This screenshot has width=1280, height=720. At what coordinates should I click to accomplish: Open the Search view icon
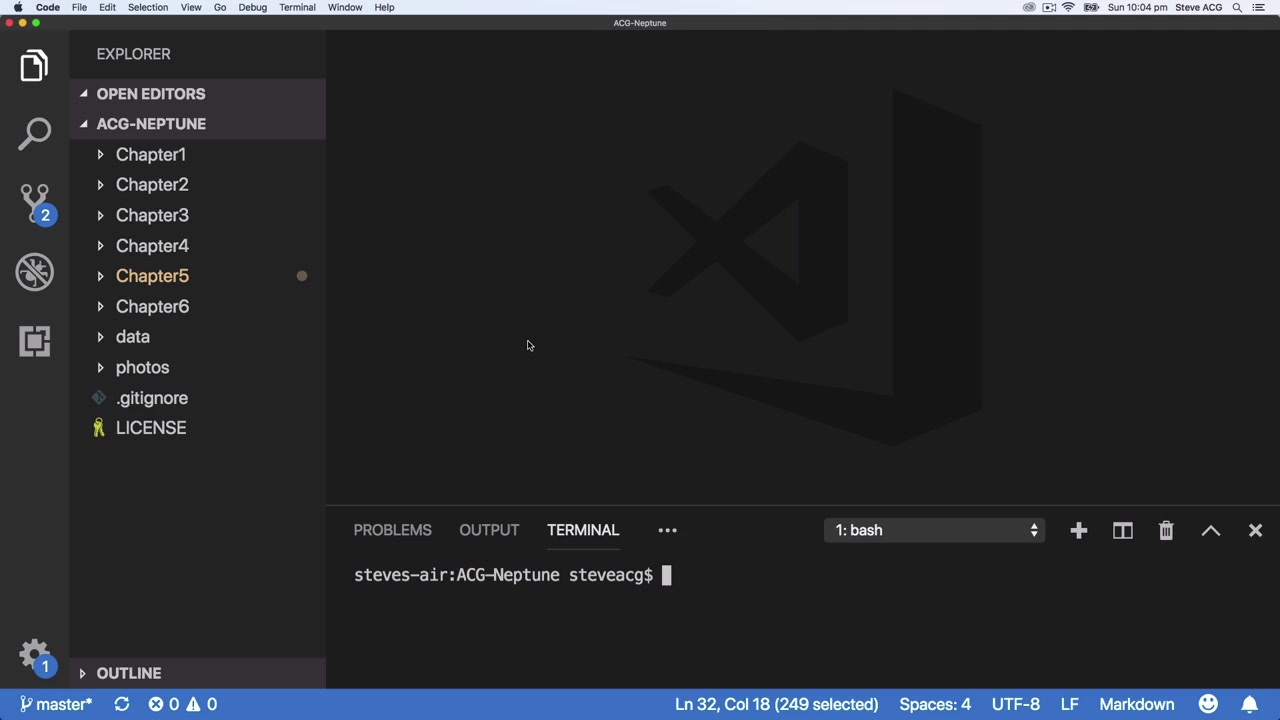34,133
